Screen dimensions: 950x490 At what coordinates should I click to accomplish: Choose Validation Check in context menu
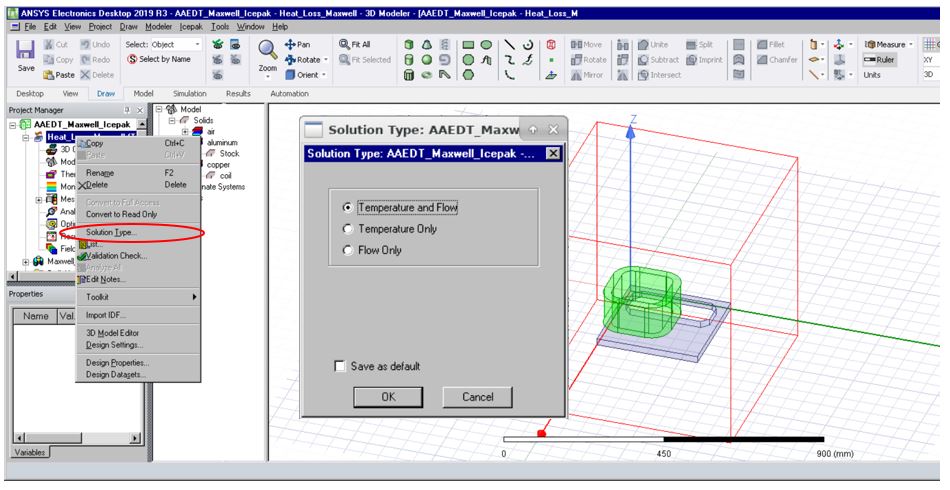point(138,256)
